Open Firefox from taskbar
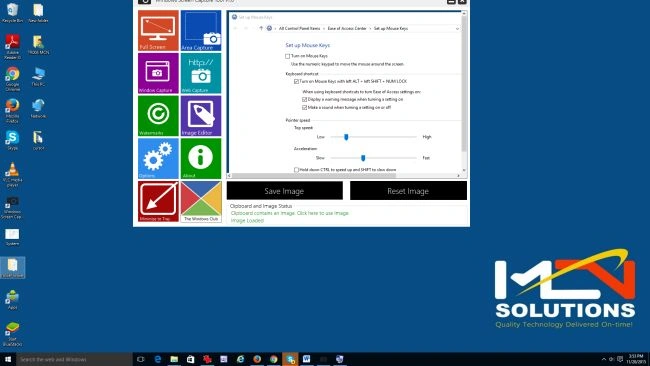650x366 pixels. [257, 359]
